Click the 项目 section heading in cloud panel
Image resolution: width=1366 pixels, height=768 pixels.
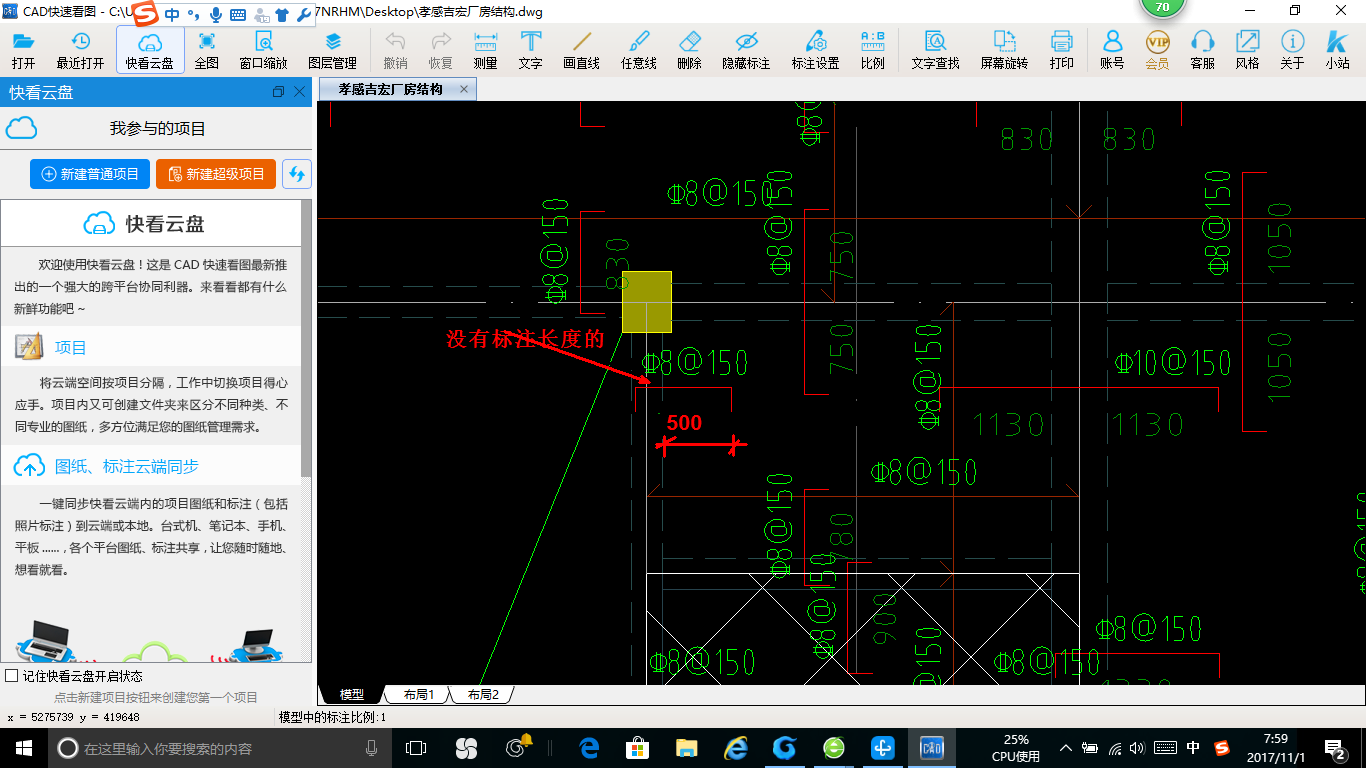click(71, 347)
